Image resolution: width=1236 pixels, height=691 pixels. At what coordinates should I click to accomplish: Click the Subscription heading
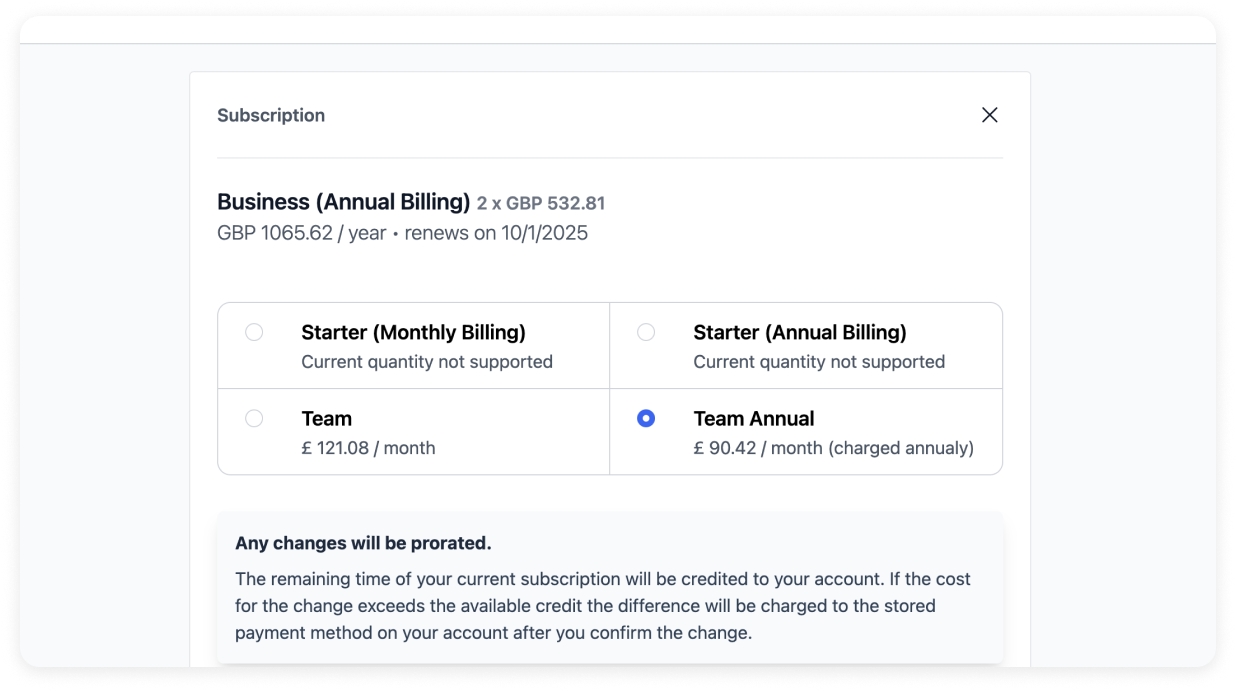[271, 115]
